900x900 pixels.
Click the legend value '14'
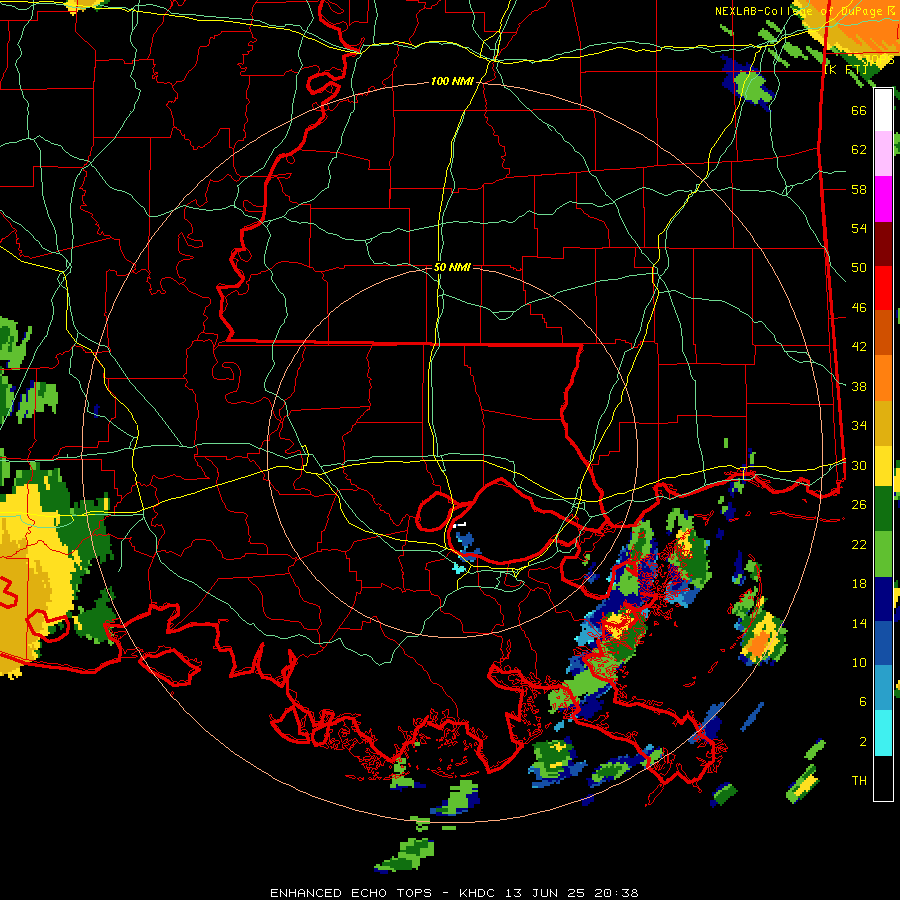click(x=859, y=623)
